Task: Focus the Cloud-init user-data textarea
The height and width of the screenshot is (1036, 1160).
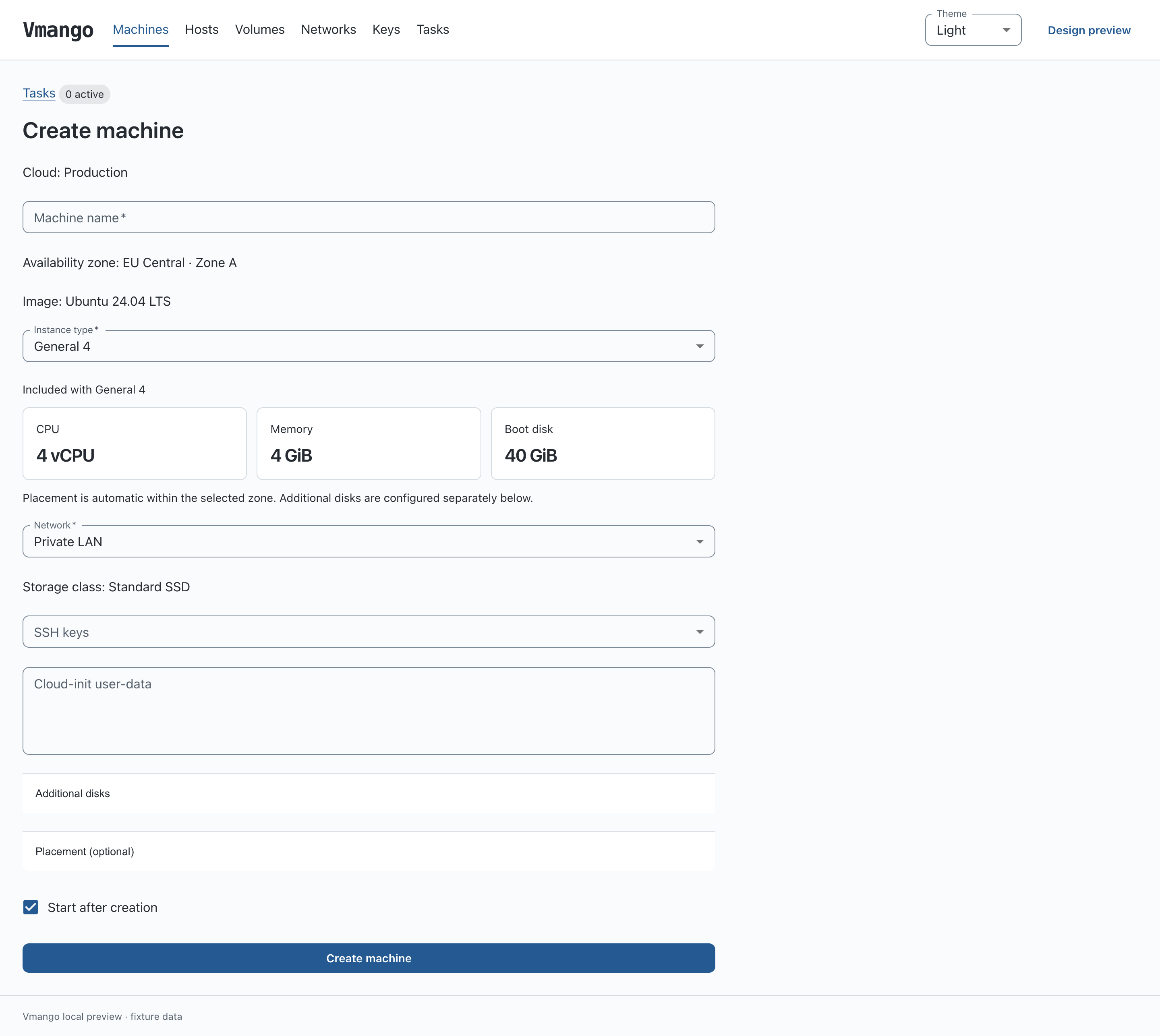Action: [x=369, y=711]
